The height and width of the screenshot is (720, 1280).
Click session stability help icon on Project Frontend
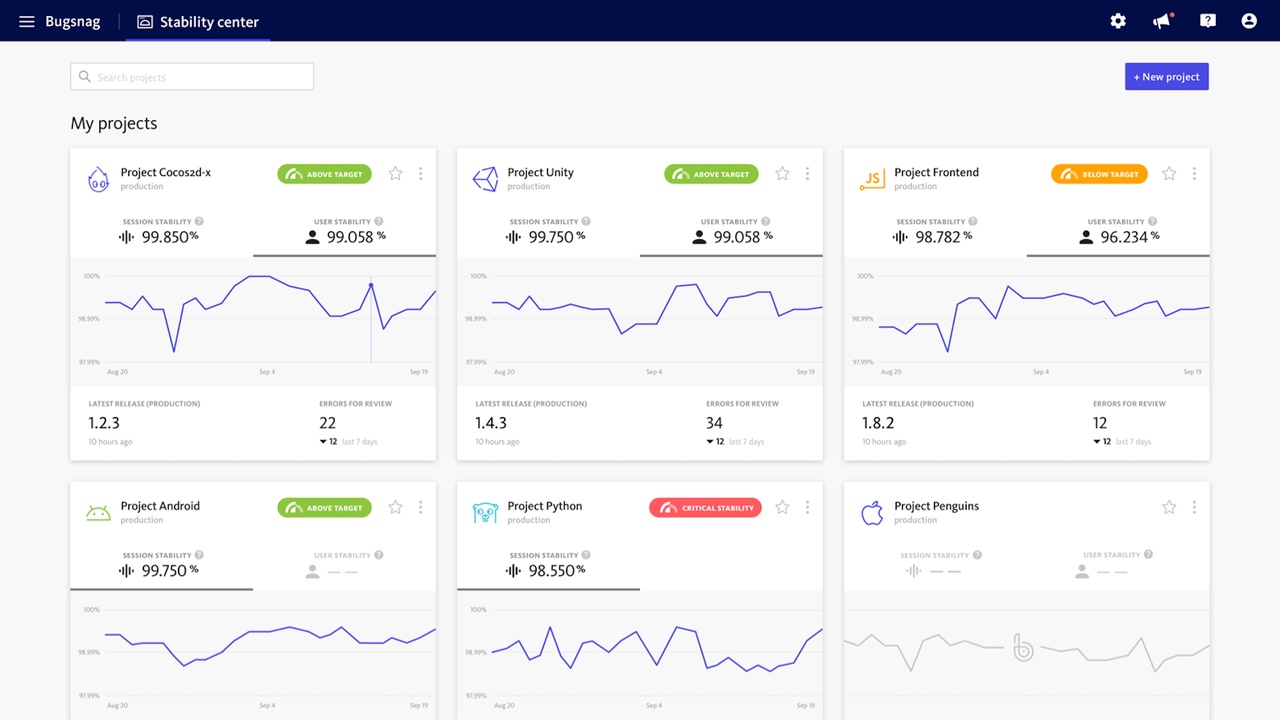(973, 221)
